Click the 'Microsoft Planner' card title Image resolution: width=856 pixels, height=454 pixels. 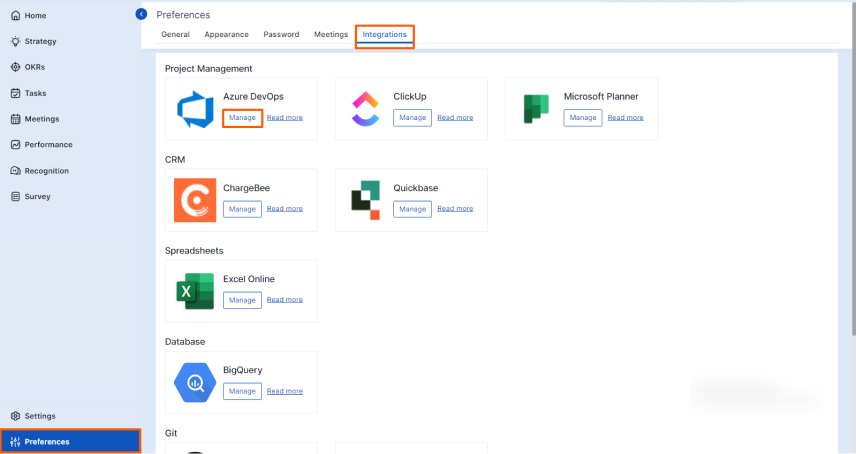(x=601, y=97)
